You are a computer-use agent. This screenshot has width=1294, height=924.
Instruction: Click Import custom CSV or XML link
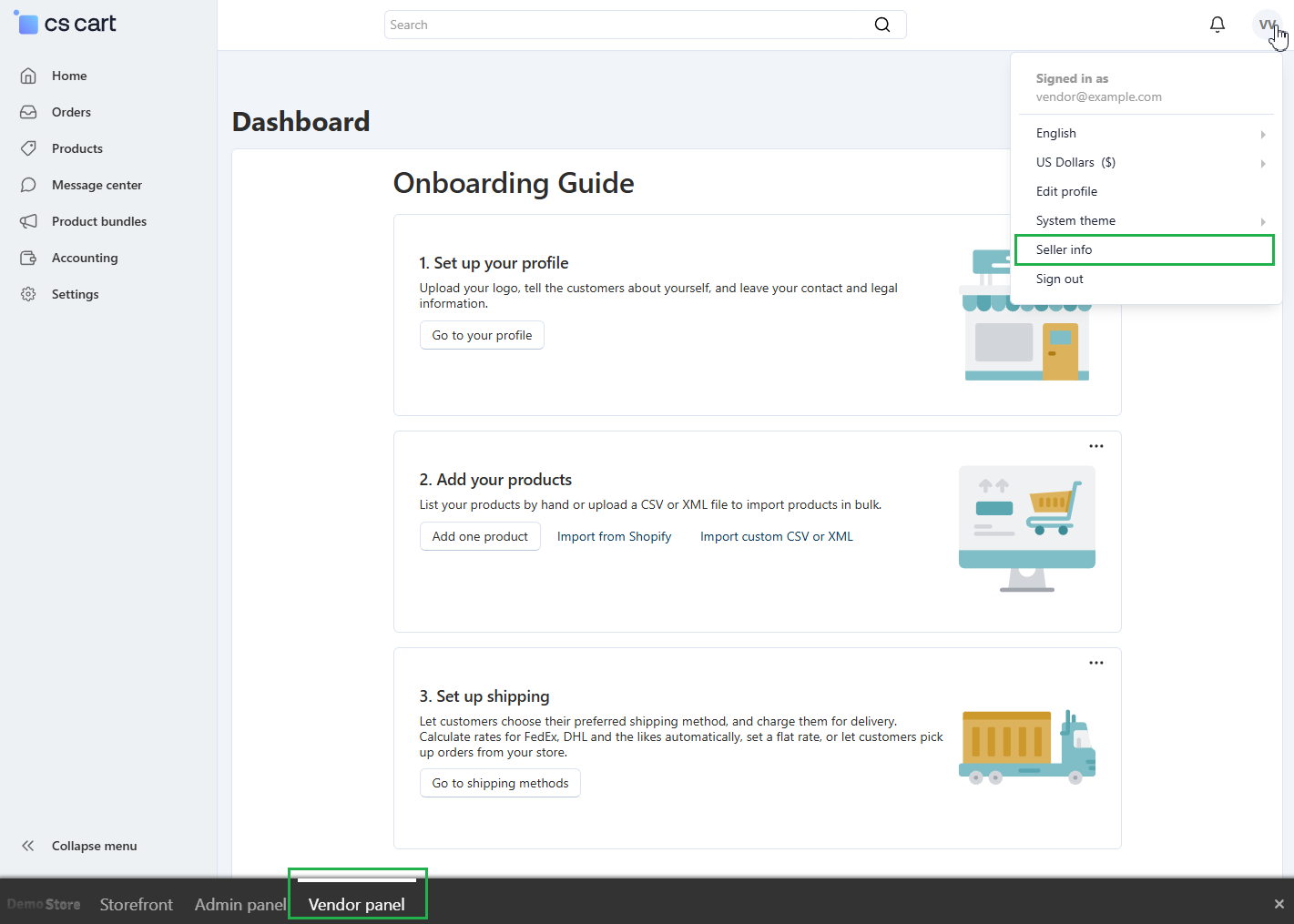777,536
